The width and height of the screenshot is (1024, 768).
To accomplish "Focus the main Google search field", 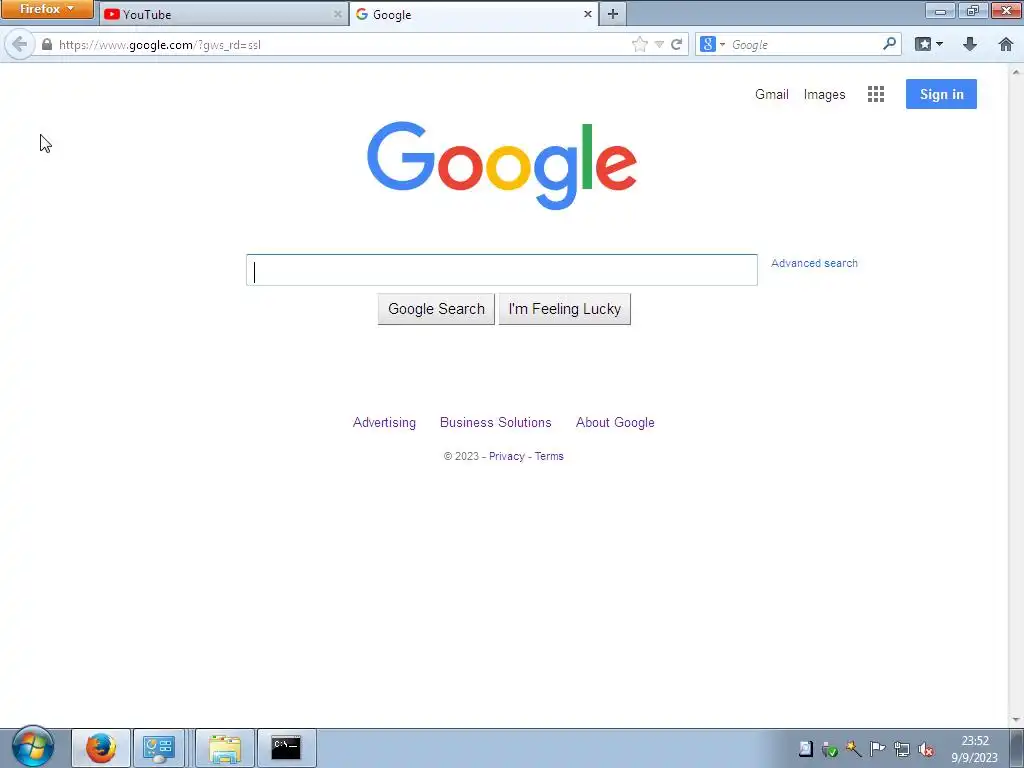I will point(502,270).
